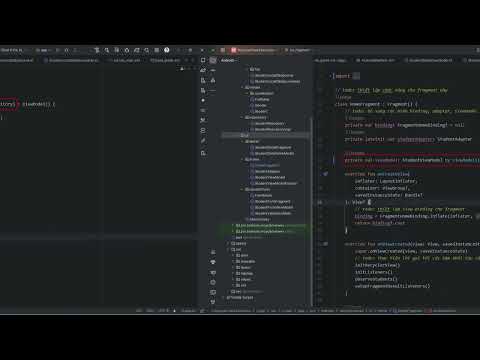Screen dimensions: 480x360
Task: Click the override gutter icon beside onViewCreated
Action: click(x=325, y=244)
